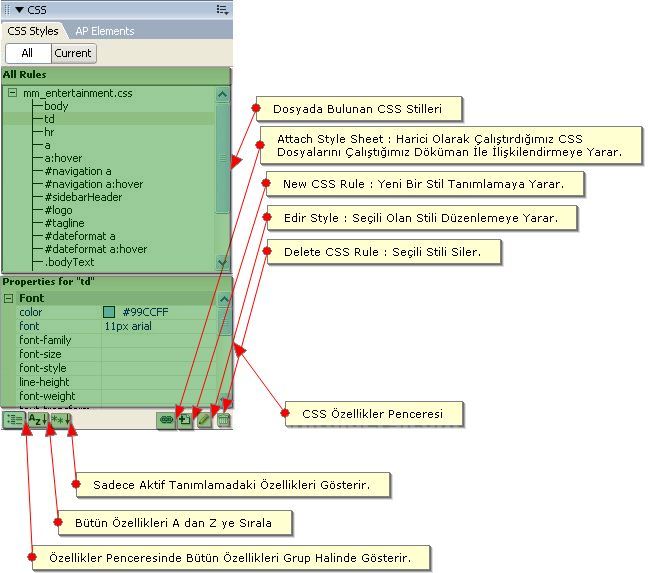This screenshot has height=573, width=648.
Task: Click the Edit Style pencil icon
Action: pos(204,420)
